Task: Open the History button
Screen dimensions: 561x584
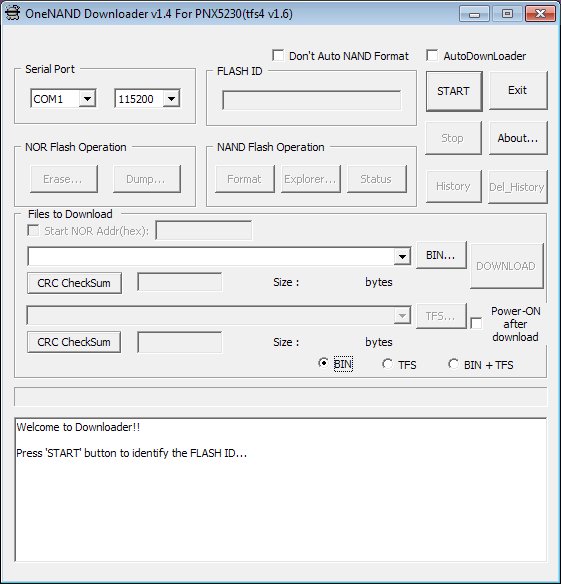Action: pyautogui.click(x=453, y=186)
